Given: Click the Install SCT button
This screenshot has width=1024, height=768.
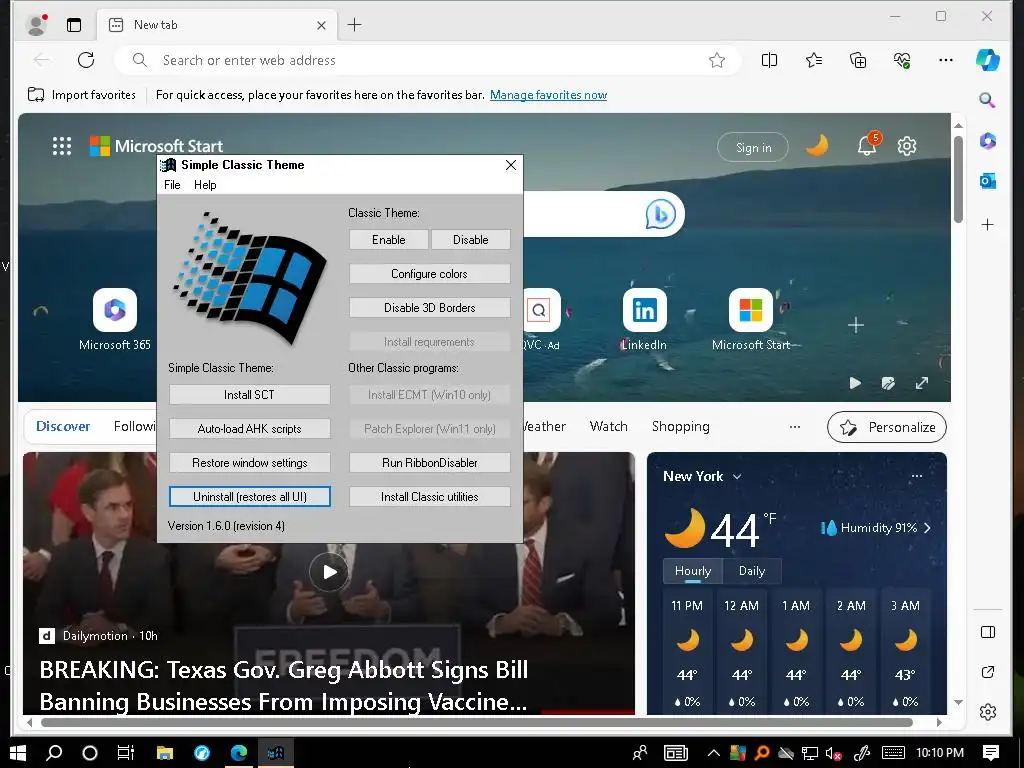Looking at the screenshot, I should point(249,394).
